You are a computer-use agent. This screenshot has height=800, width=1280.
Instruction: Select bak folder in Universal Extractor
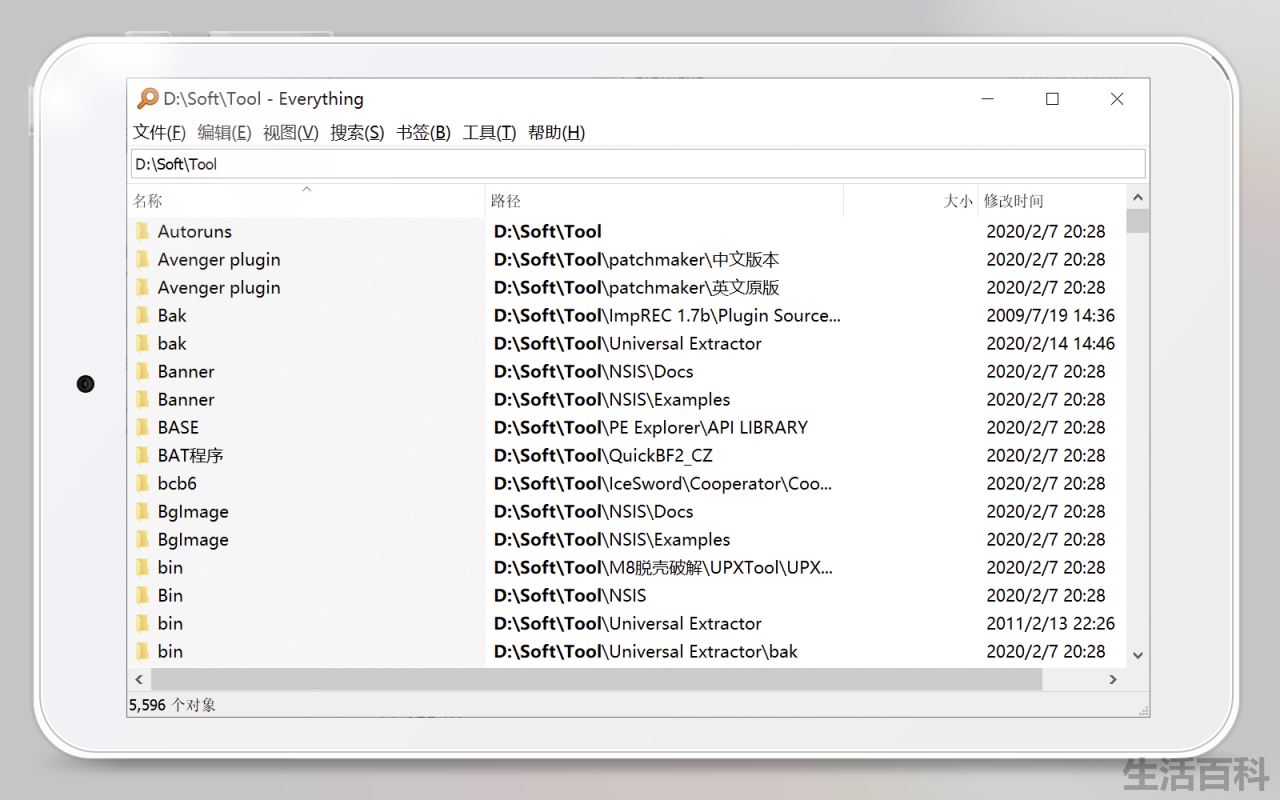tap(172, 343)
